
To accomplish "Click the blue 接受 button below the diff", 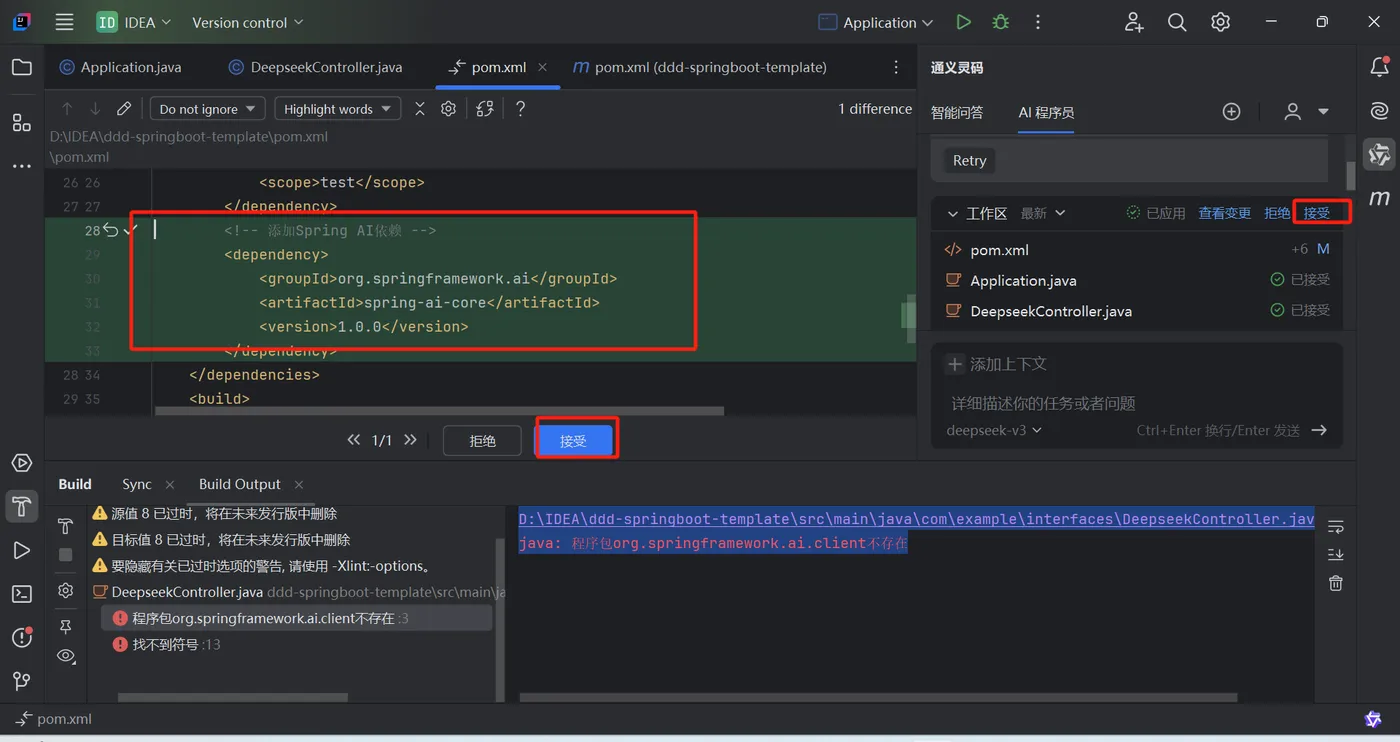I will [x=573, y=440].
